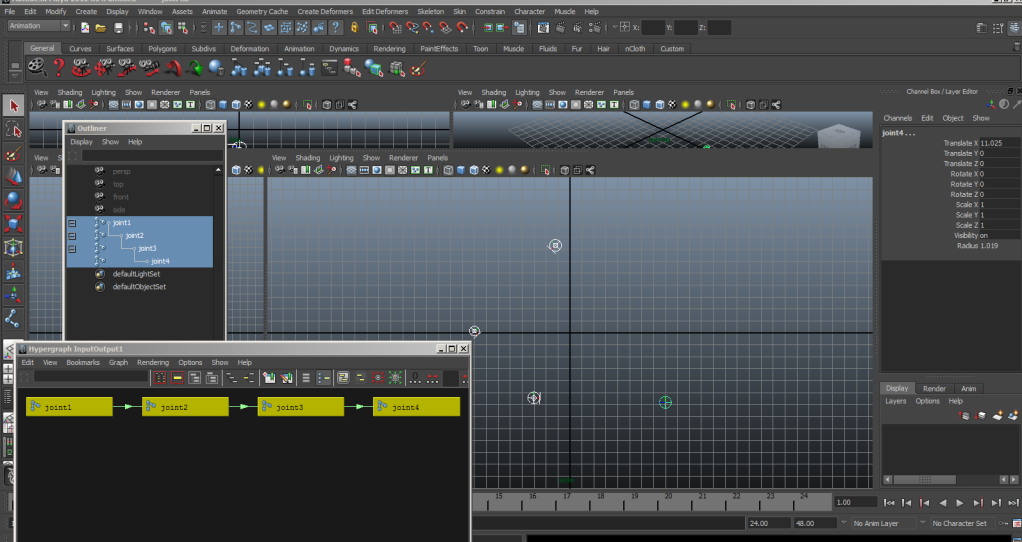Viewport: 1022px width, 542px height.
Task: Click frame 20 on the time slider
Action: click(x=668, y=496)
